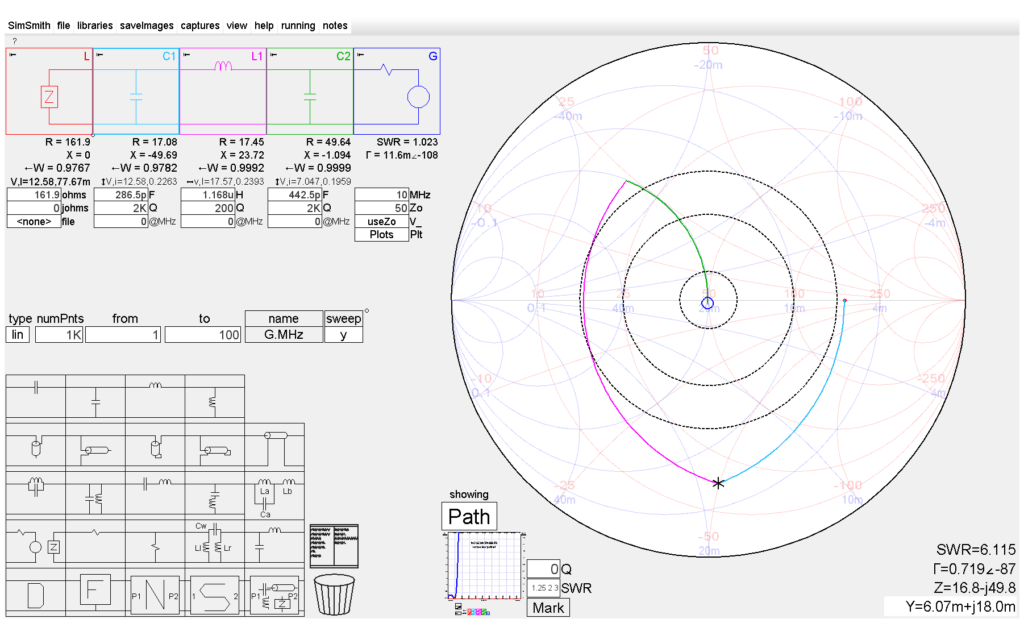
Task: Click the 50 Zo impedance field
Action: (381, 208)
